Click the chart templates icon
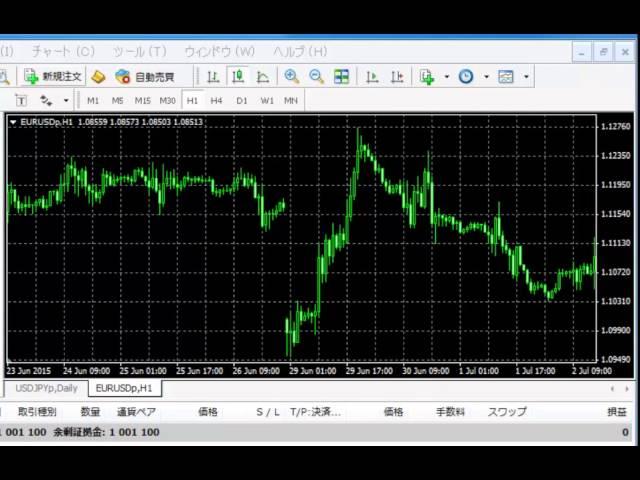 pyautogui.click(x=506, y=76)
